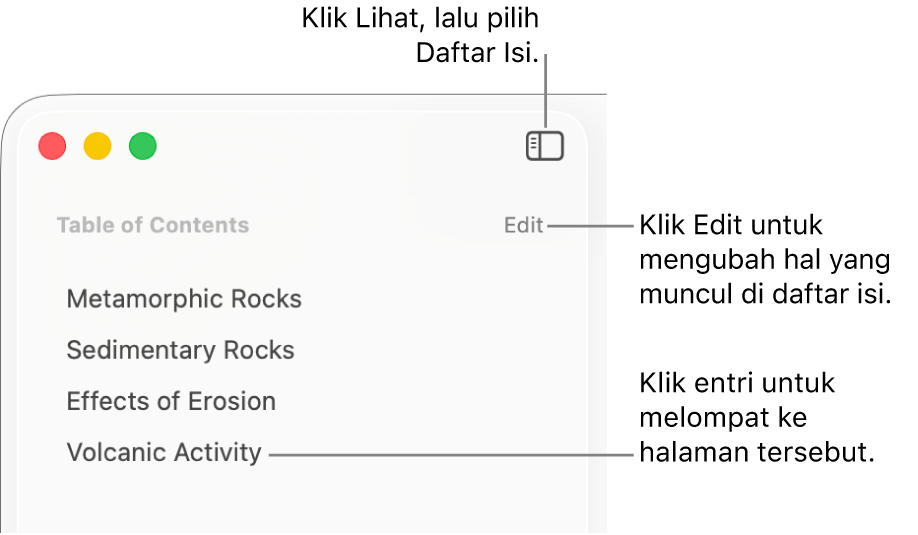Select the Metamorphic Rocks entry
The width and height of the screenshot is (918, 535).
point(184,299)
